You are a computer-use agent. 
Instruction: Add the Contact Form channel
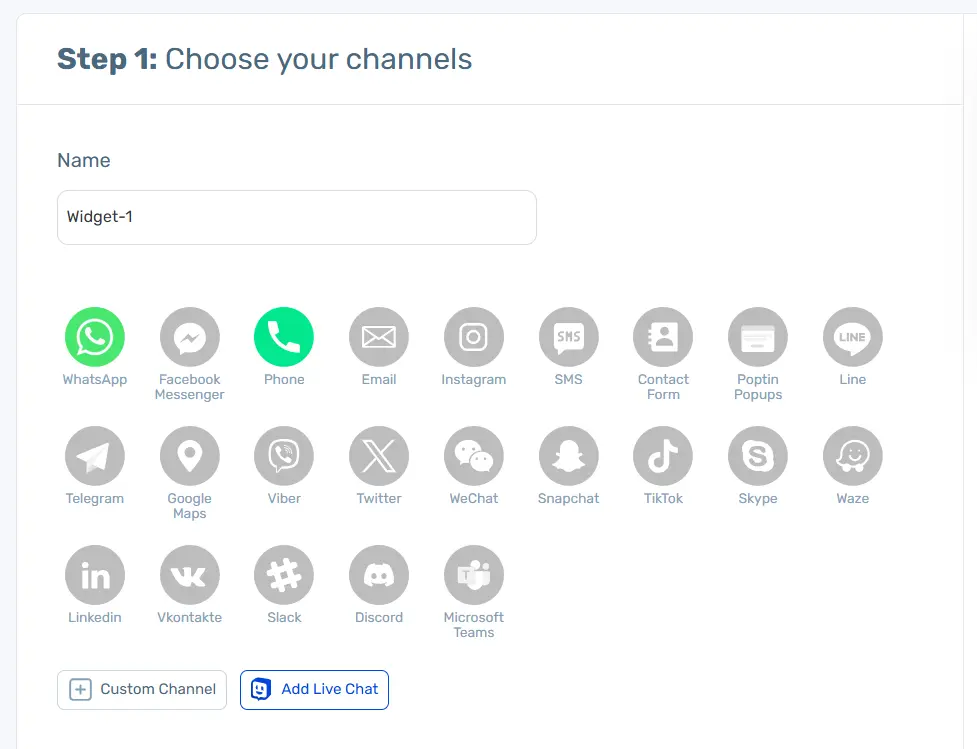[x=663, y=337]
